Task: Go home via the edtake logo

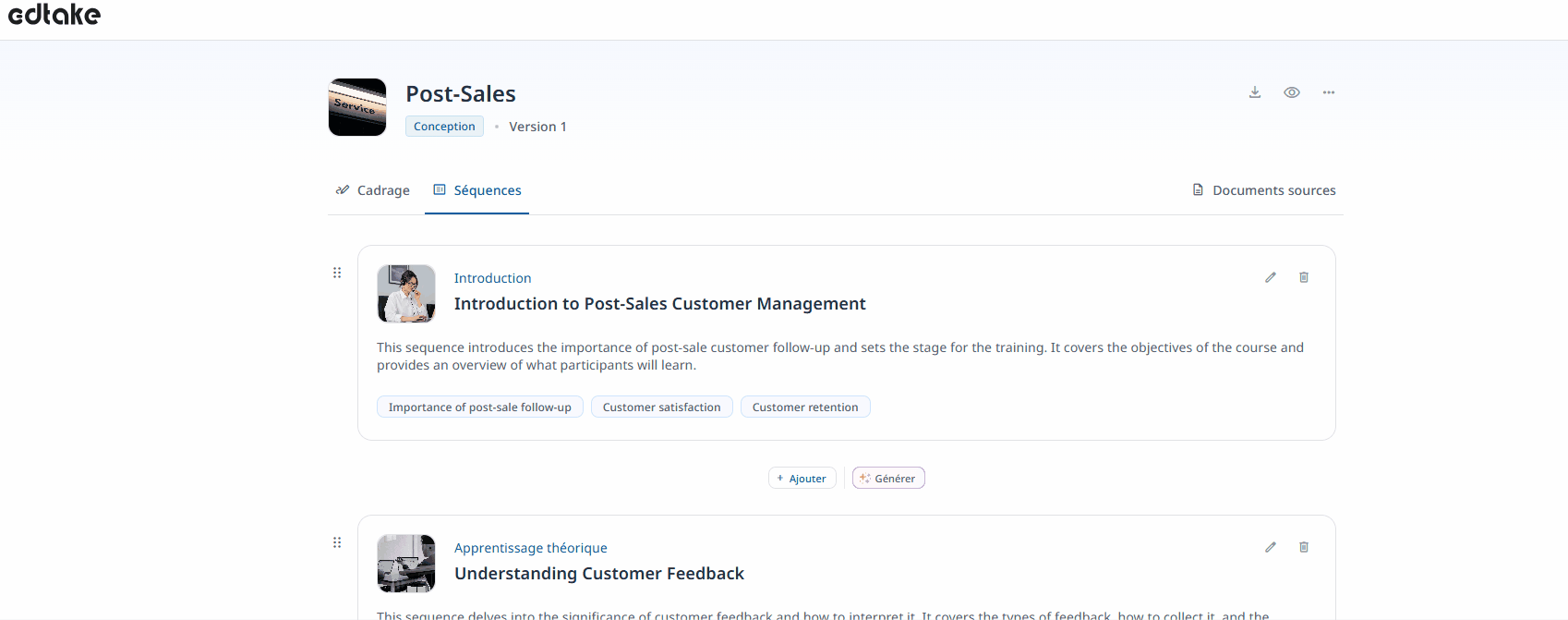Action: [x=54, y=15]
